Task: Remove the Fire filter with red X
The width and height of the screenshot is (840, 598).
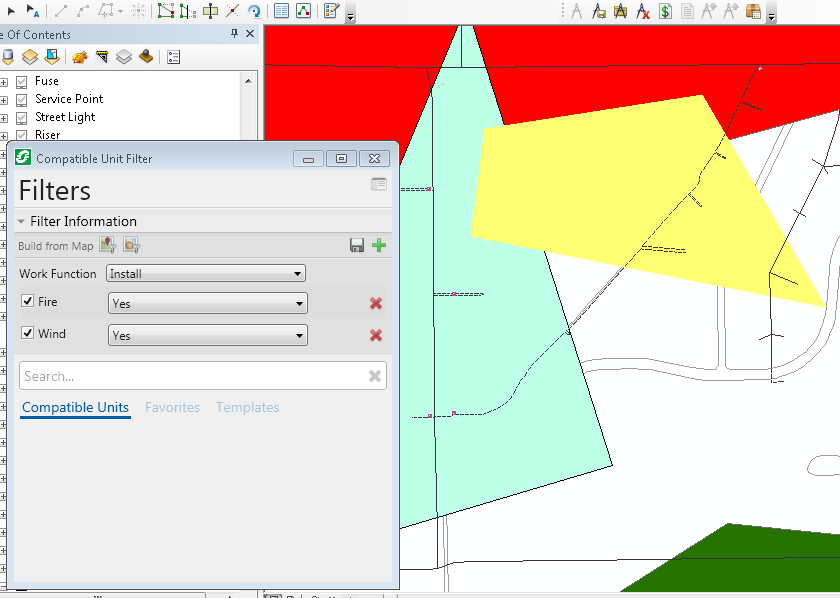Action: pos(376,304)
